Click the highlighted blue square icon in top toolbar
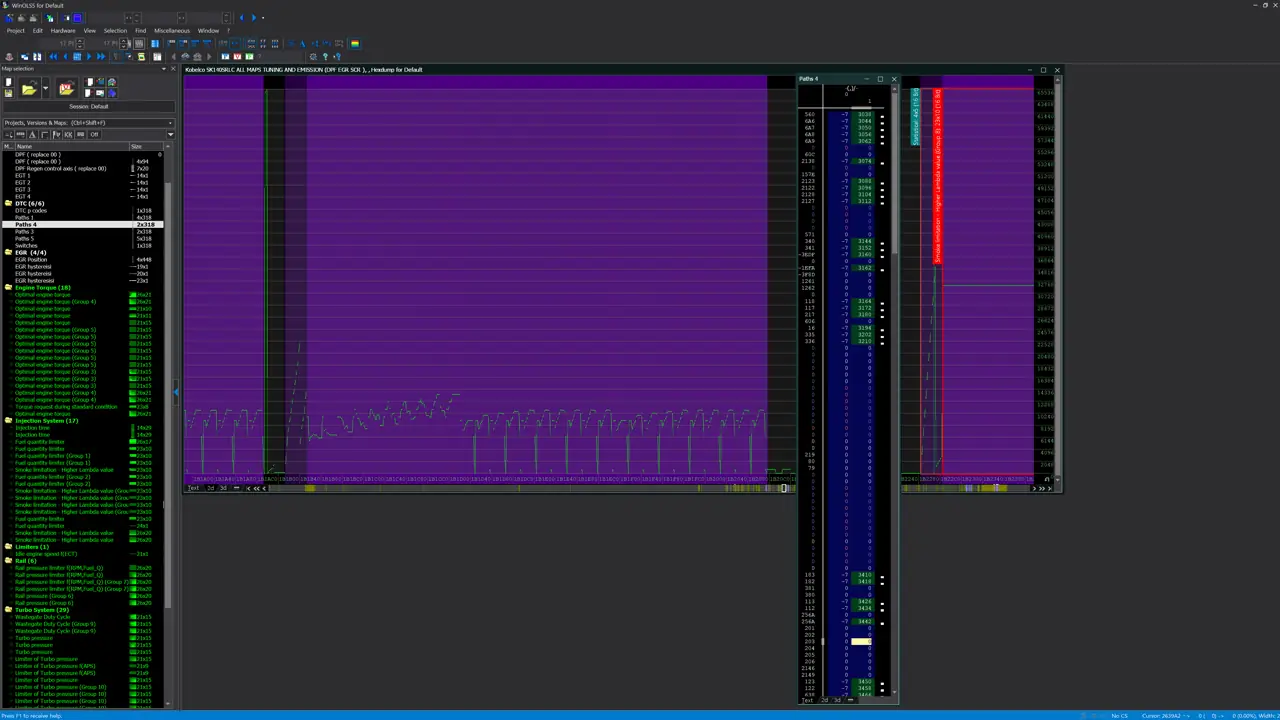Screen dimensions: 1280x720 pyautogui.click(x=77, y=18)
